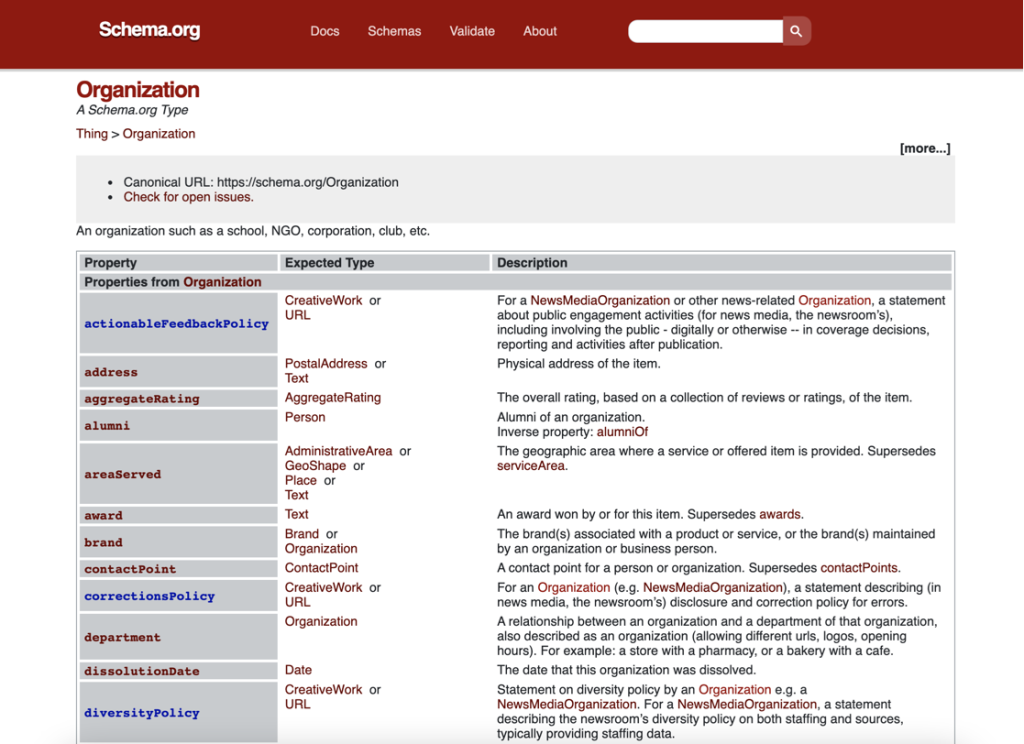Open the correctionsPolicy property link
1024x744 pixels.
click(149, 596)
